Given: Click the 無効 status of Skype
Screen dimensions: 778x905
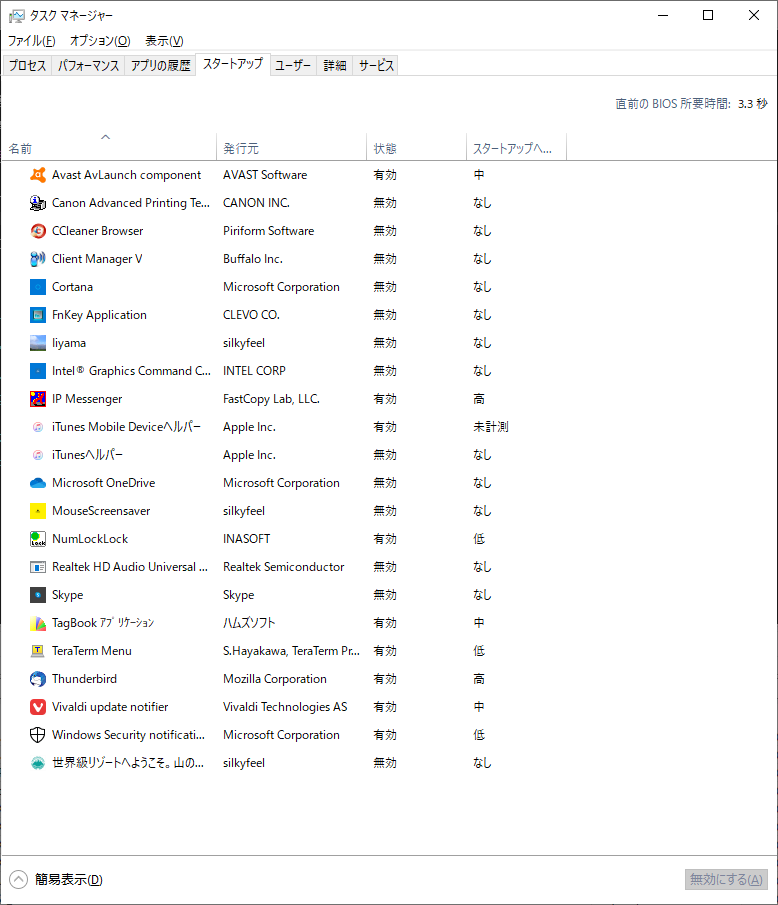Looking at the screenshot, I should pos(385,594).
